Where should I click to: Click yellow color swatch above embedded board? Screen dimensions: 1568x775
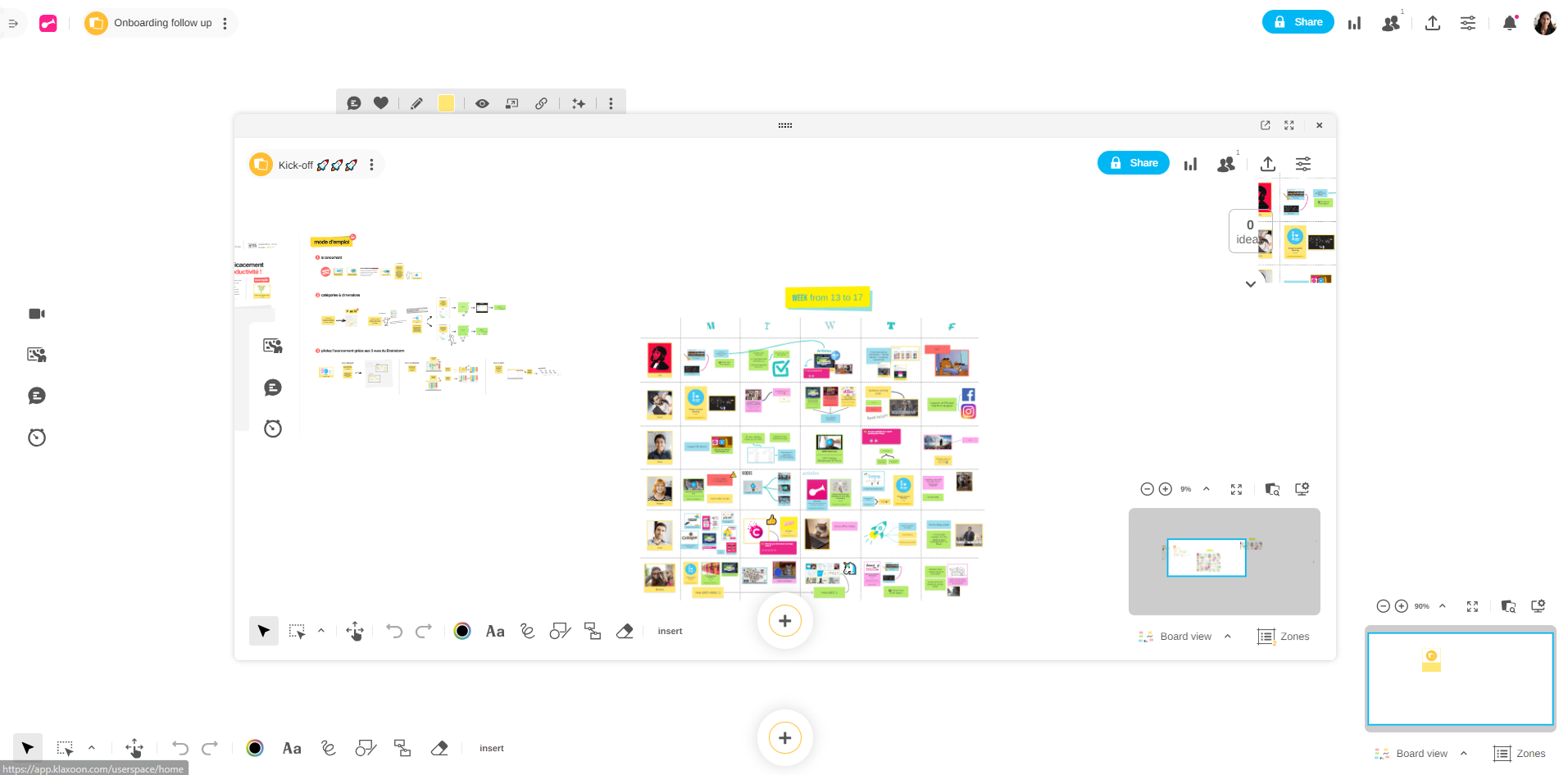(446, 103)
